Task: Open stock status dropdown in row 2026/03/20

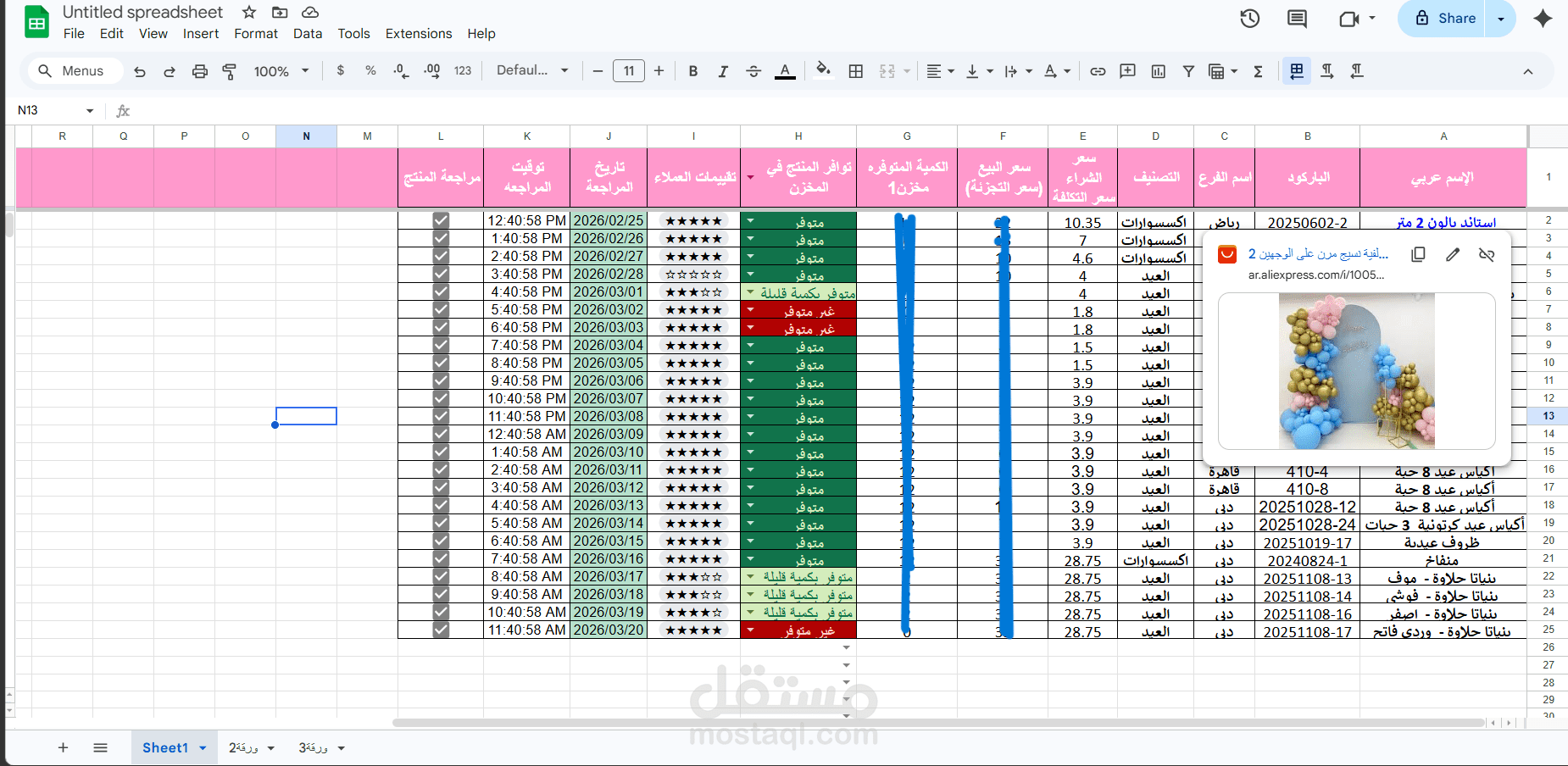Action: pos(750,630)
